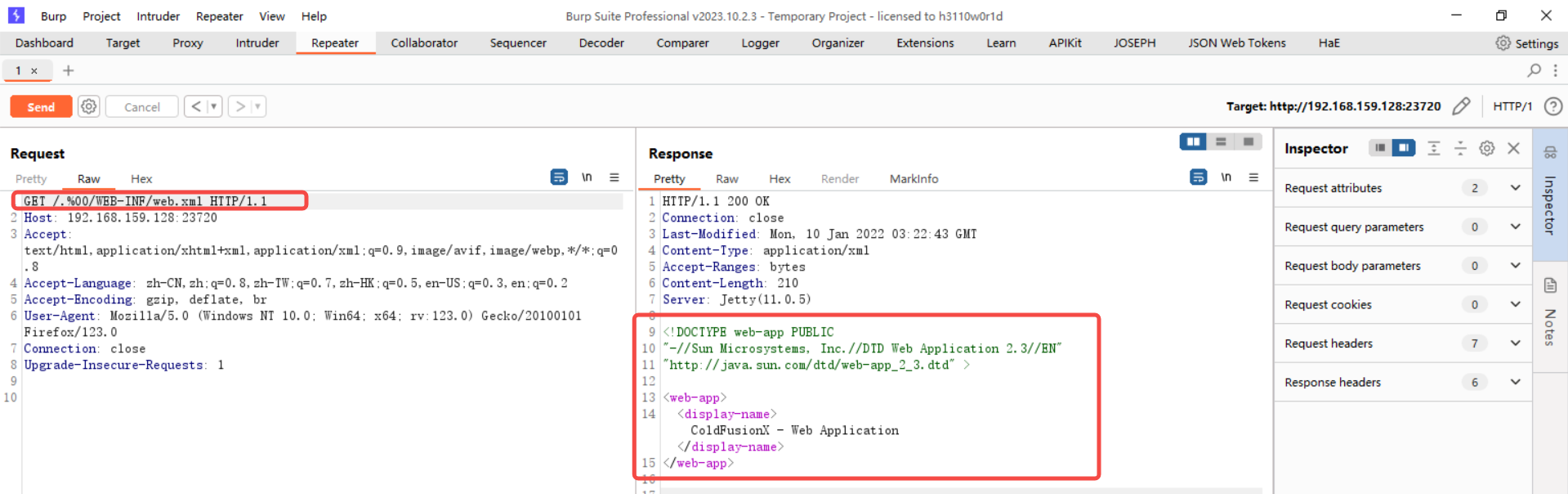Open the help icon beside HTTP/1

1553,106
